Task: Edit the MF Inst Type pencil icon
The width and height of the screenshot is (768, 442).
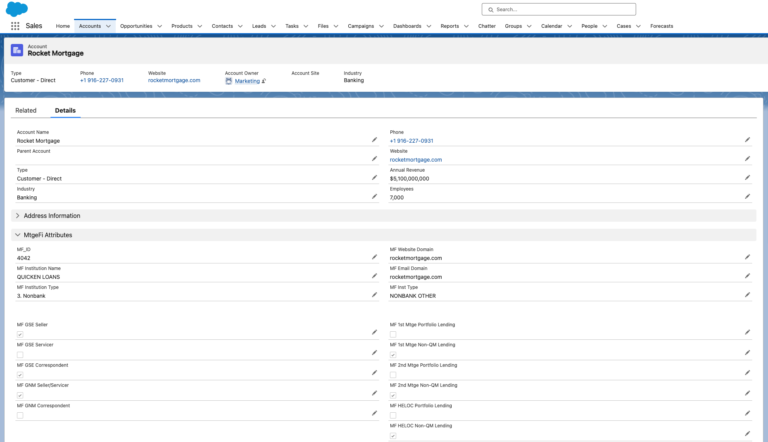Action: [x=747, y=295]
